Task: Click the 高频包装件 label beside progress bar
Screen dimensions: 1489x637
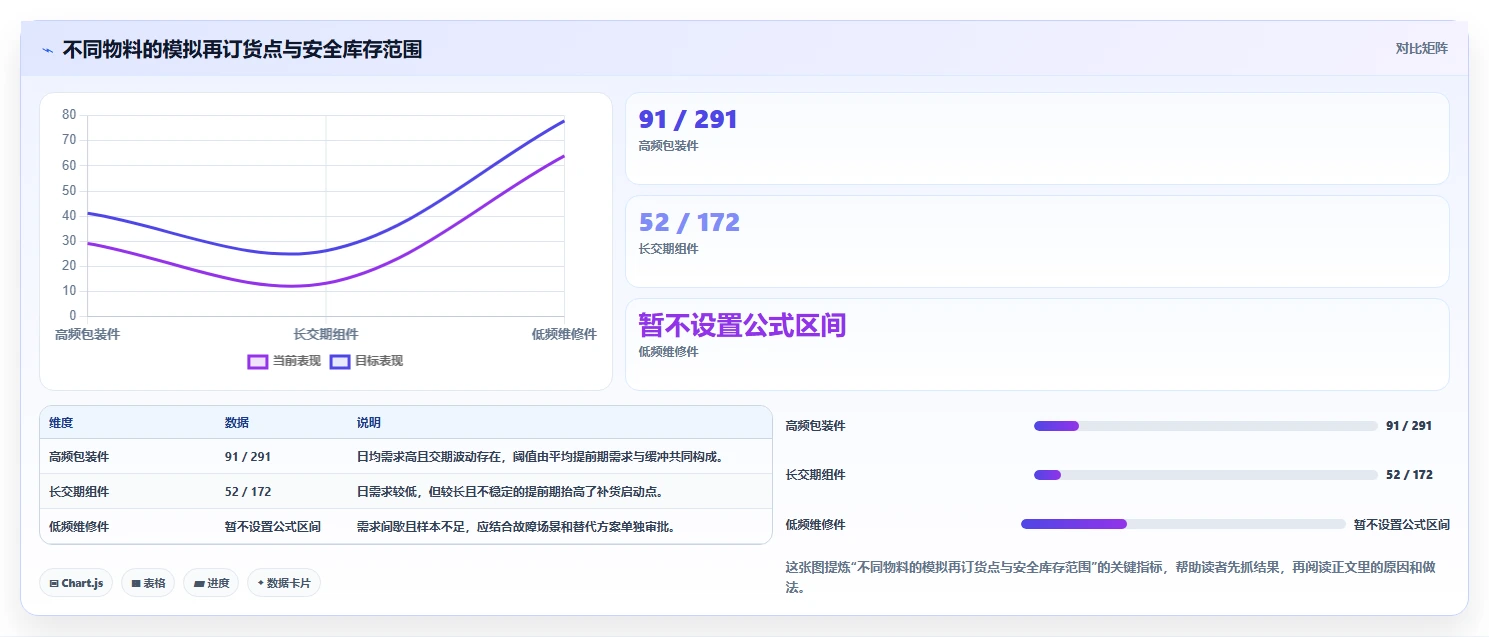Action: click(x=815, y=426)
